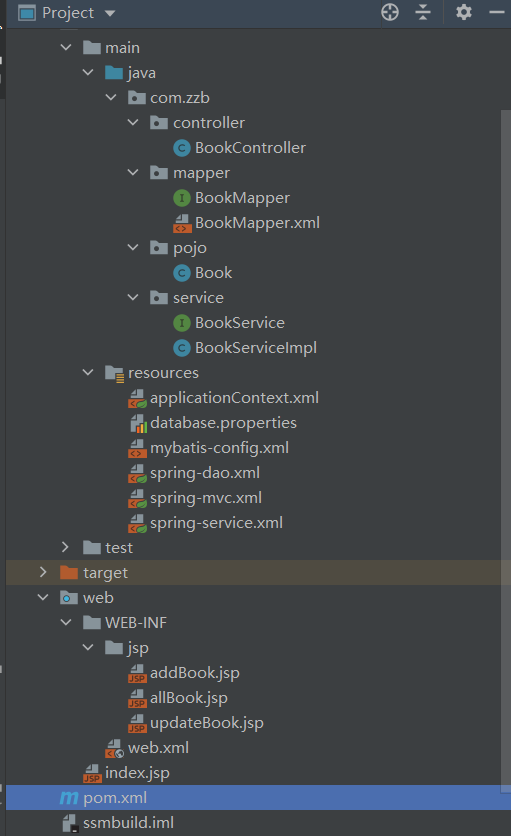Collapse the service package chevron
Screen dimensions: 511x836
click(133, 298)
